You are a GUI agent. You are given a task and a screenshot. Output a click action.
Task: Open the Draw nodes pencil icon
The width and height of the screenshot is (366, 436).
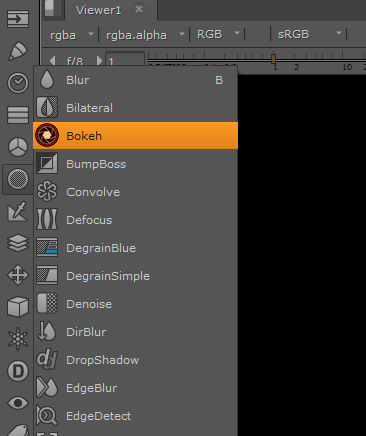pos(18,51)
